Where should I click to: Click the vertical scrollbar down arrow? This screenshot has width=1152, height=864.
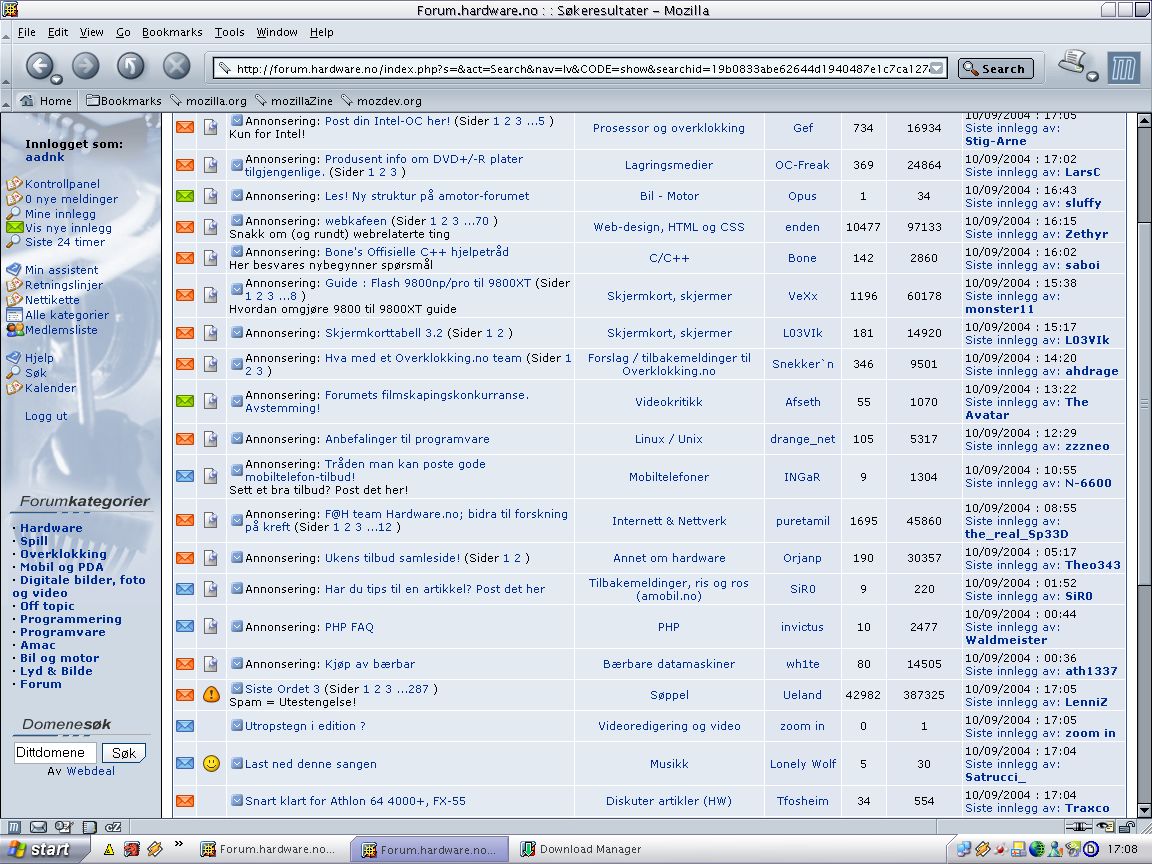tap(1144, 810)
